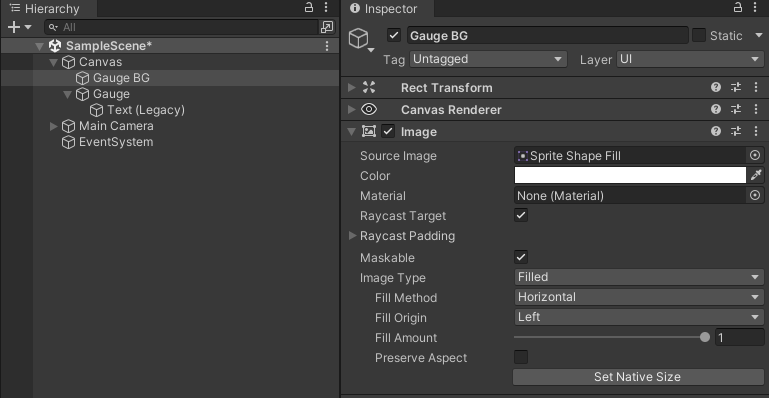Expand the Main Camera arrow
The height and width of the screenshot is (398, 769).
[54, 126]
